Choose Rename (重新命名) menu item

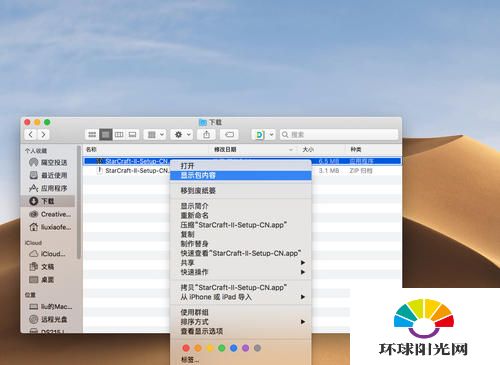241,215
